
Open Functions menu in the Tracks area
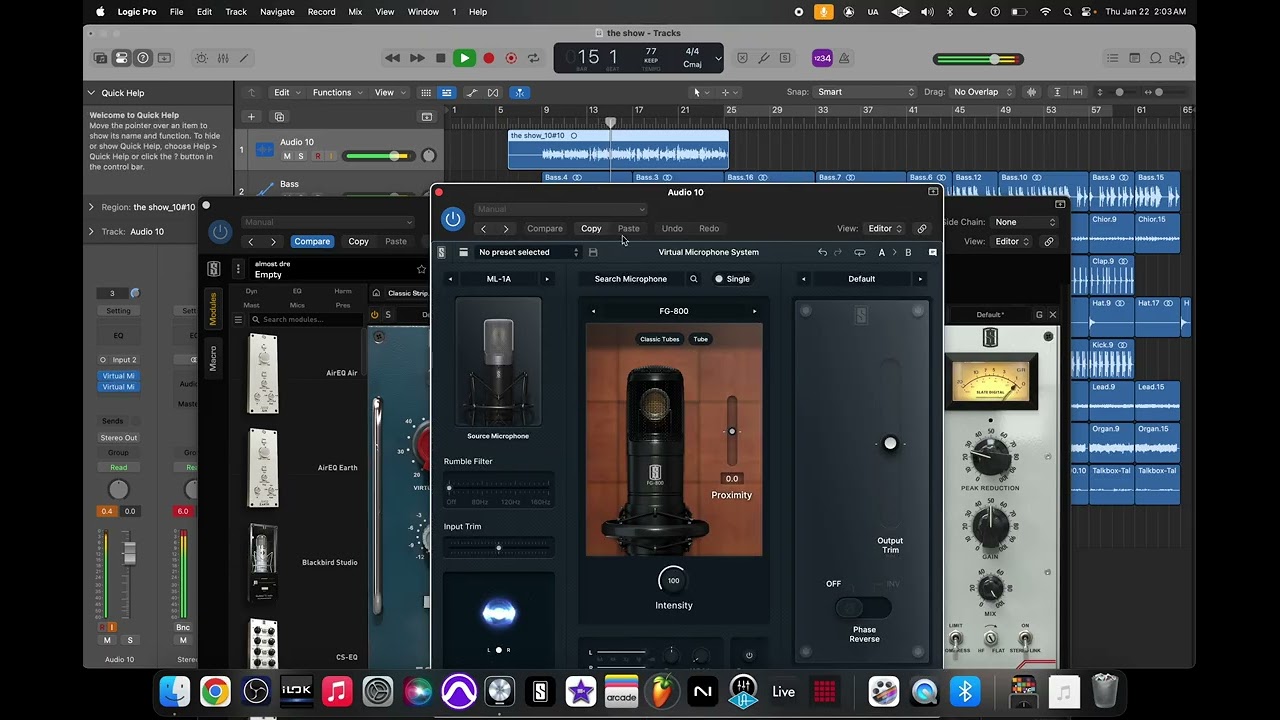tap(337, 93)
